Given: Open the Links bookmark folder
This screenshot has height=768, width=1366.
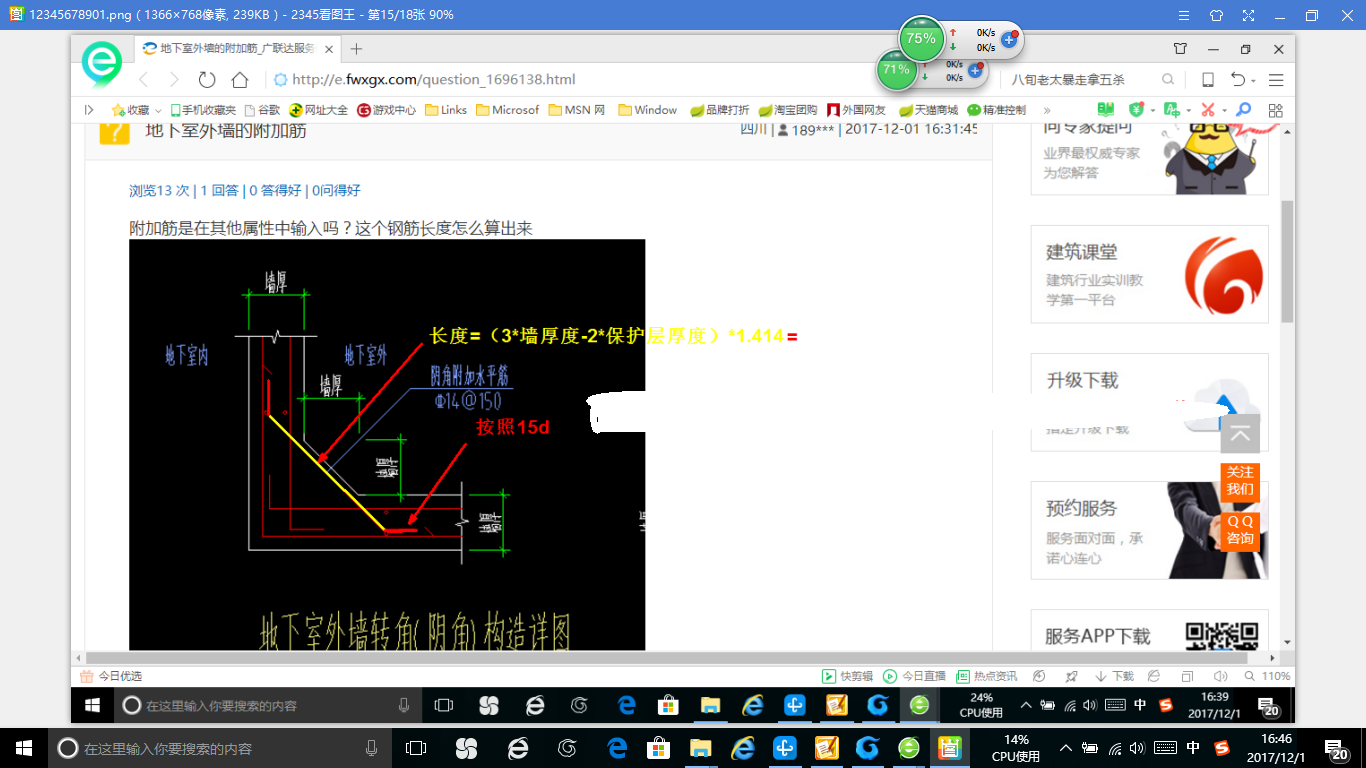Looking at the screenshot, I should (446, 110).
